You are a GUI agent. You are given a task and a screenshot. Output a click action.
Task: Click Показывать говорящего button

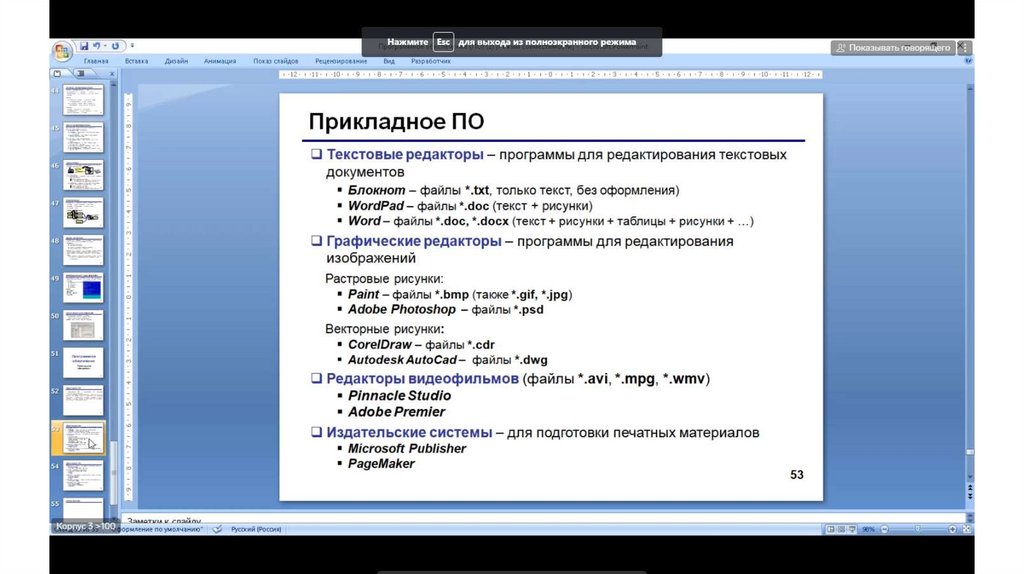893,48
